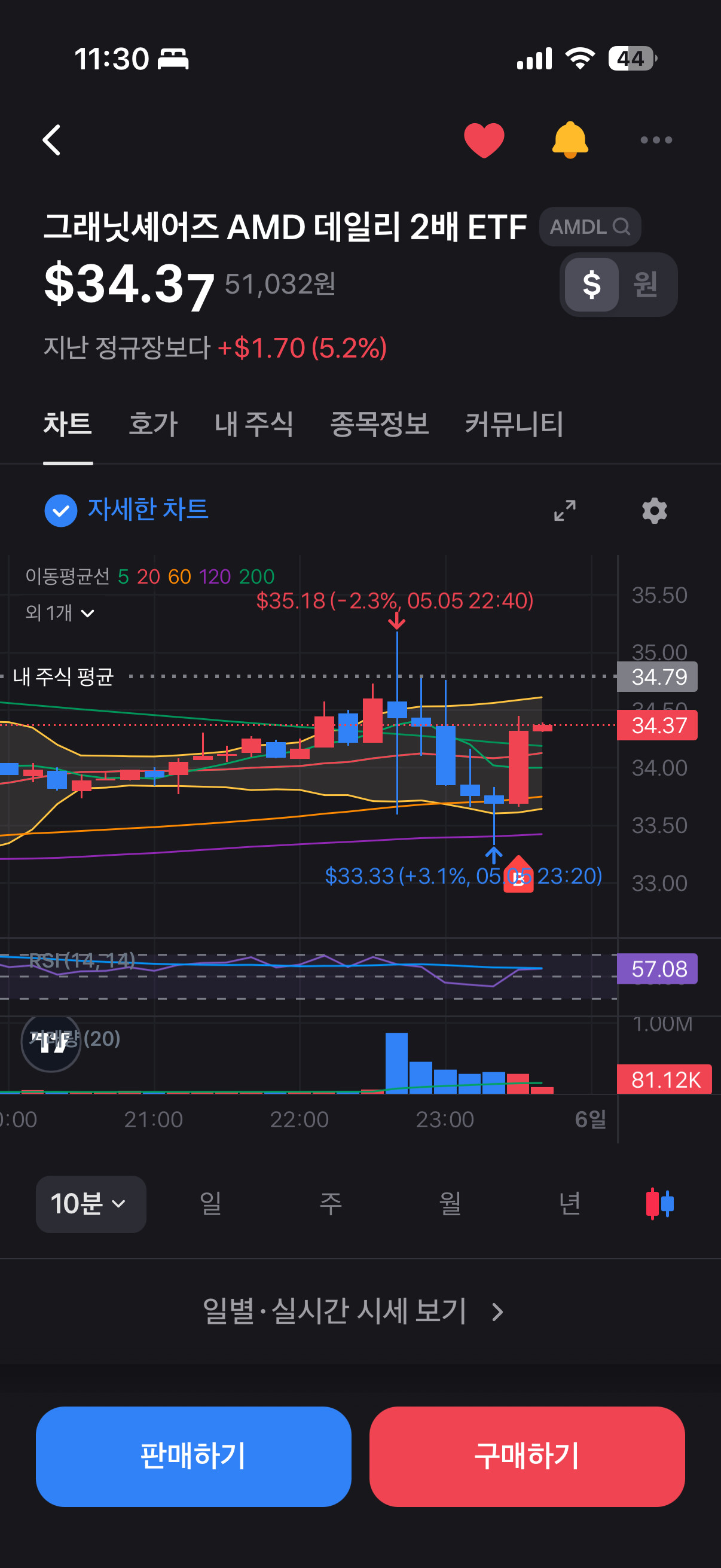Tap the 34.79 average price tag
The height and width of the screenshot is (1568, 721).
tap(657, 677)
